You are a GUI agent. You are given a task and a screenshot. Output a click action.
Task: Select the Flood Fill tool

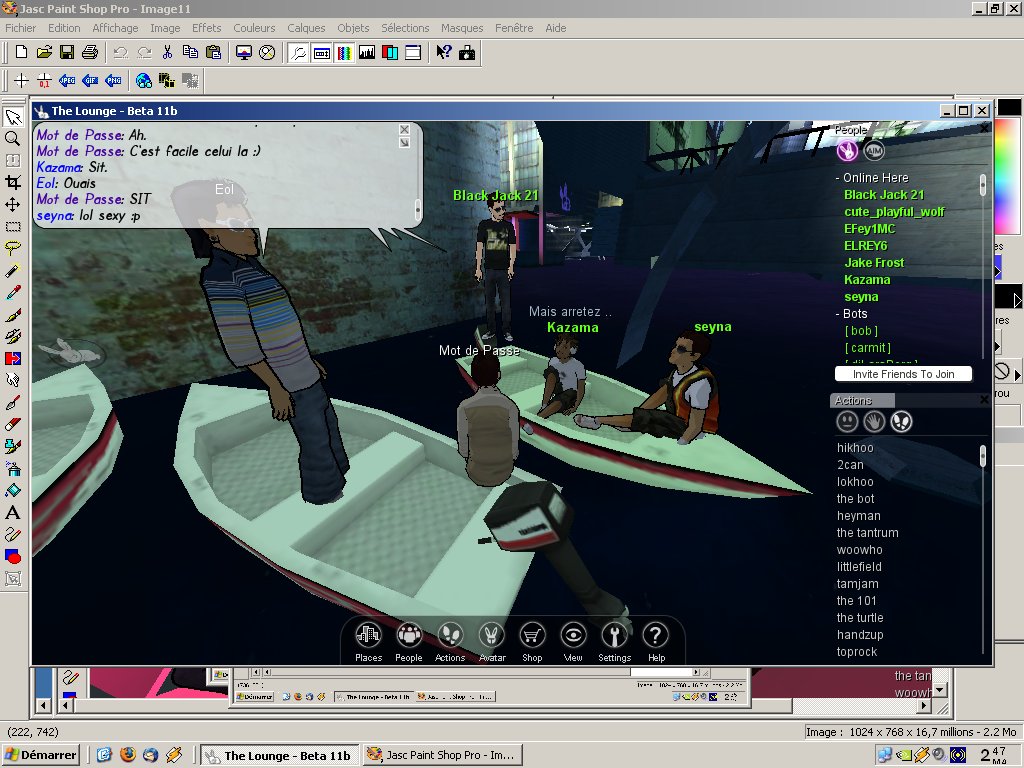[12, 490]
